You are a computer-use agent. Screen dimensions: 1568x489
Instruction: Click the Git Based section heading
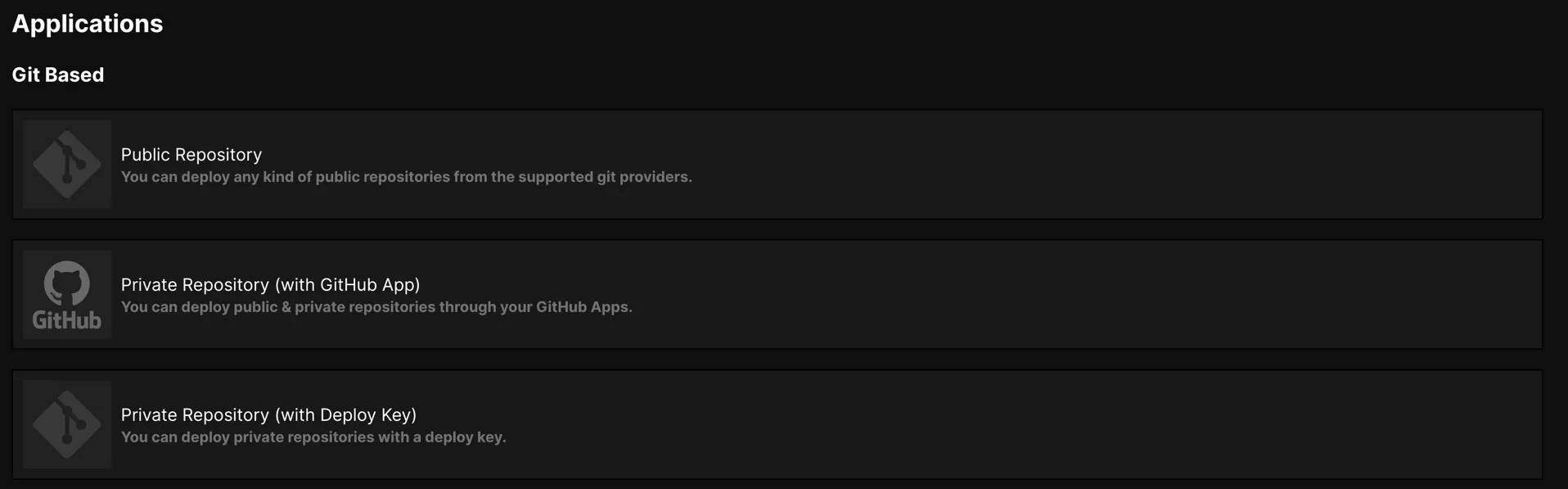pos(58,75)
